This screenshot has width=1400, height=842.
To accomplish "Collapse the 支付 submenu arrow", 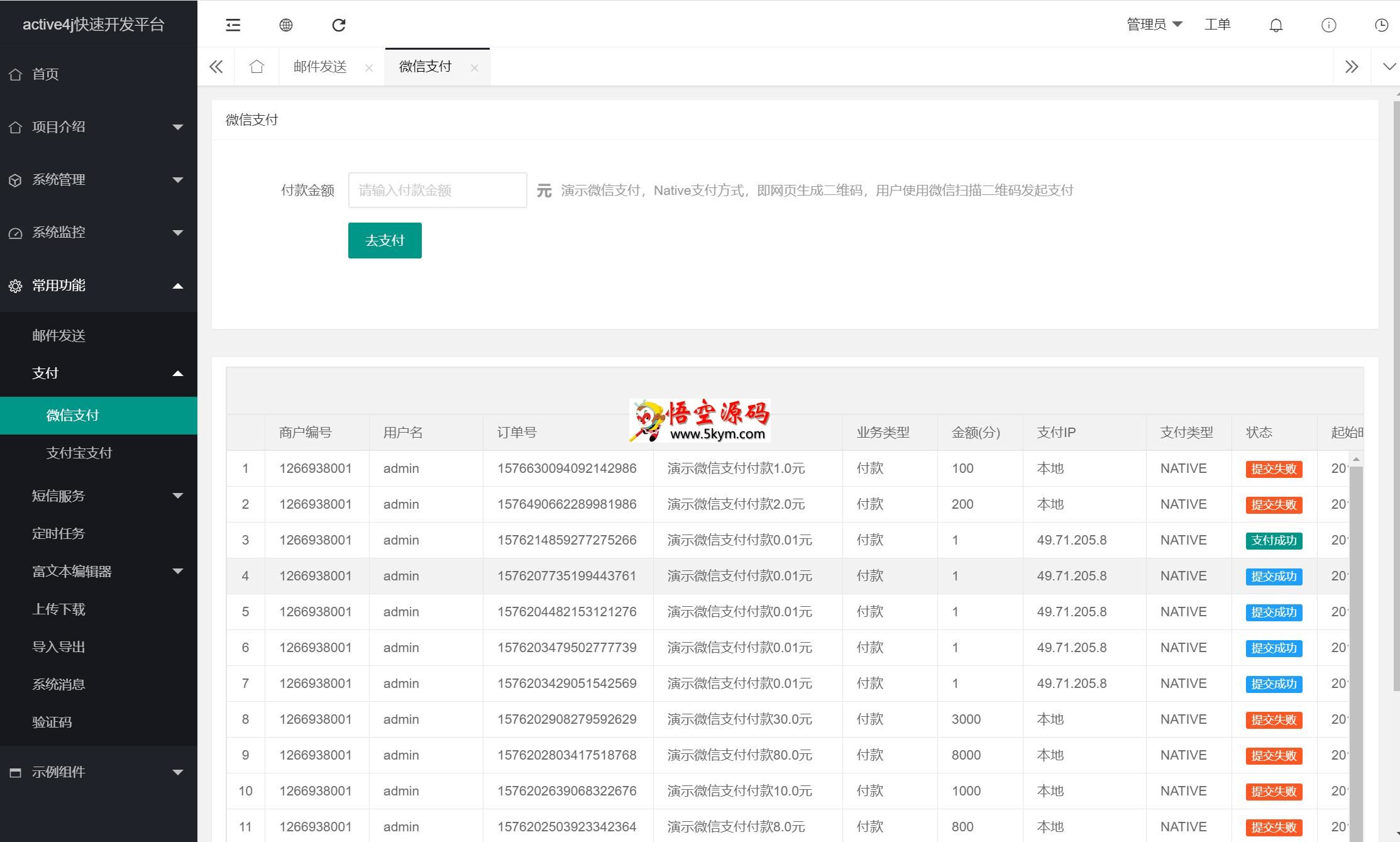I will (x=178, y=374).
